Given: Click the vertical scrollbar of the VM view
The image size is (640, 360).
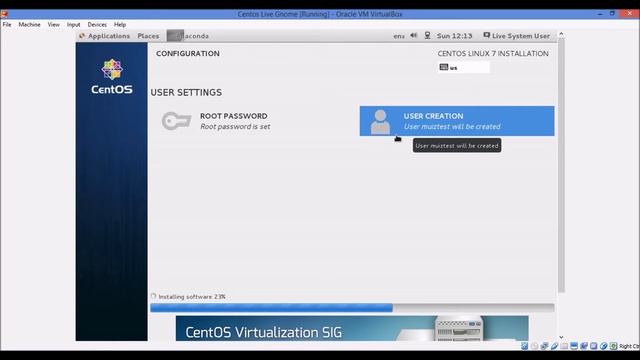Looking at the screenshot, I should (561, 165).
